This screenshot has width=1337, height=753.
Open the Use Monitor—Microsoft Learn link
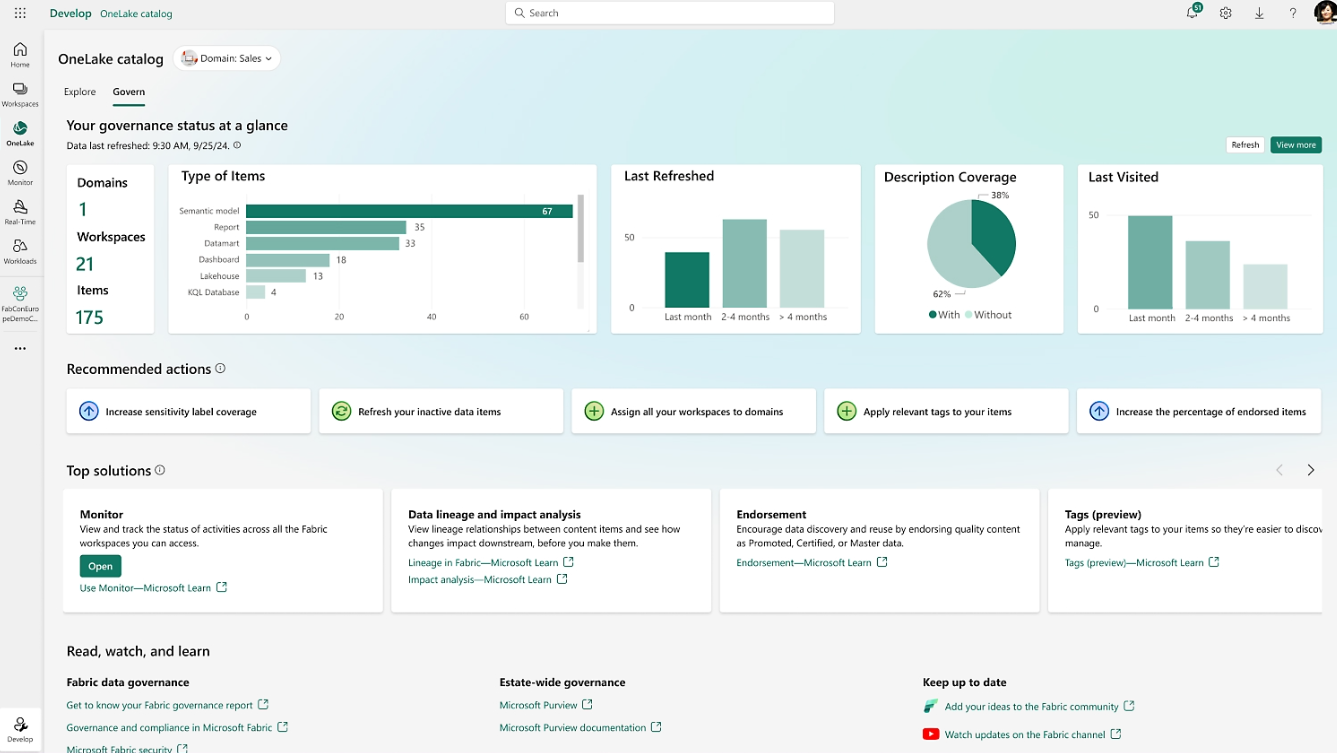pyautogui.click(x=146, y=587)
